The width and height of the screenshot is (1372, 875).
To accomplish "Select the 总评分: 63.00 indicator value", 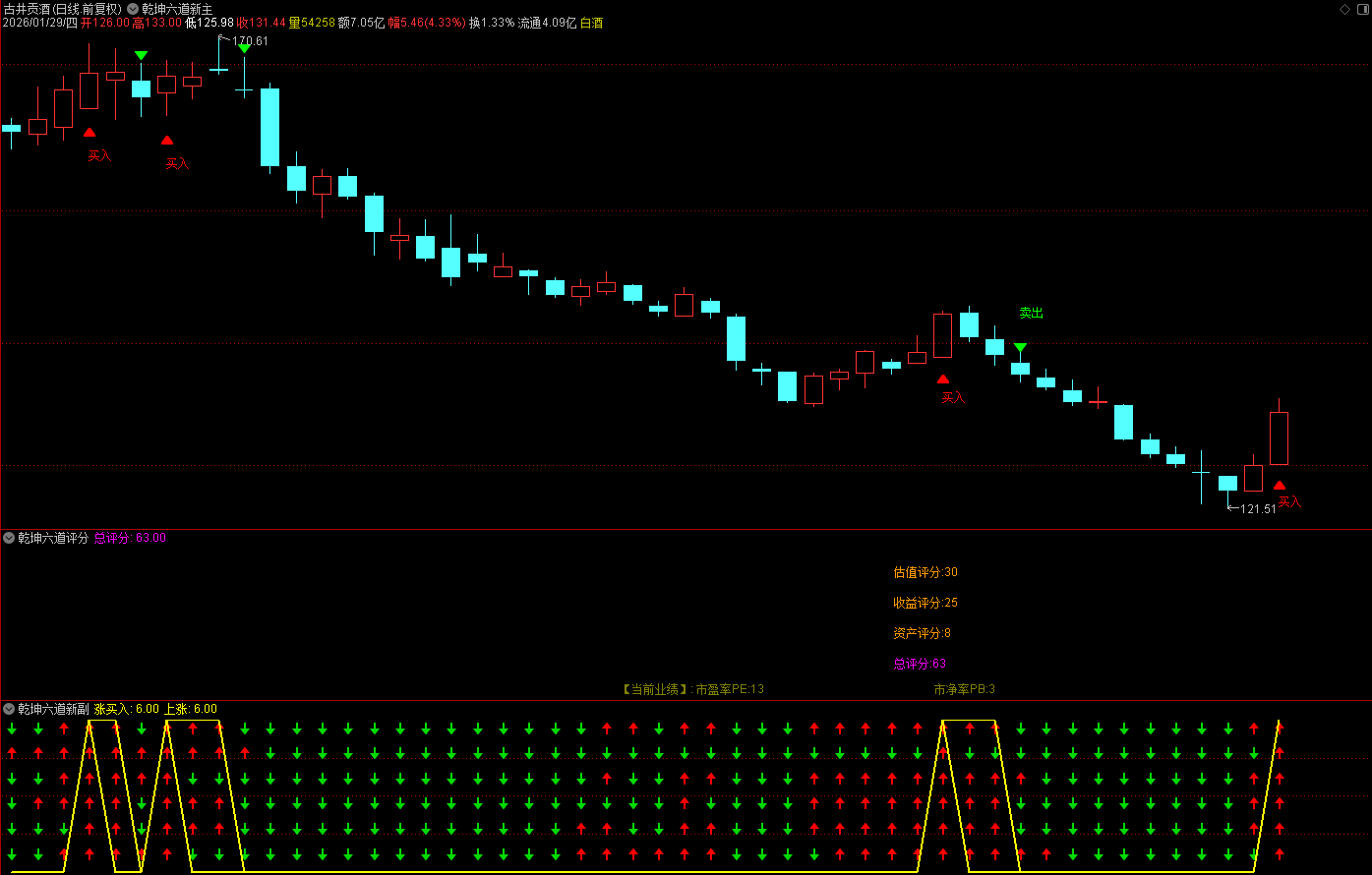I will [130, 538].
